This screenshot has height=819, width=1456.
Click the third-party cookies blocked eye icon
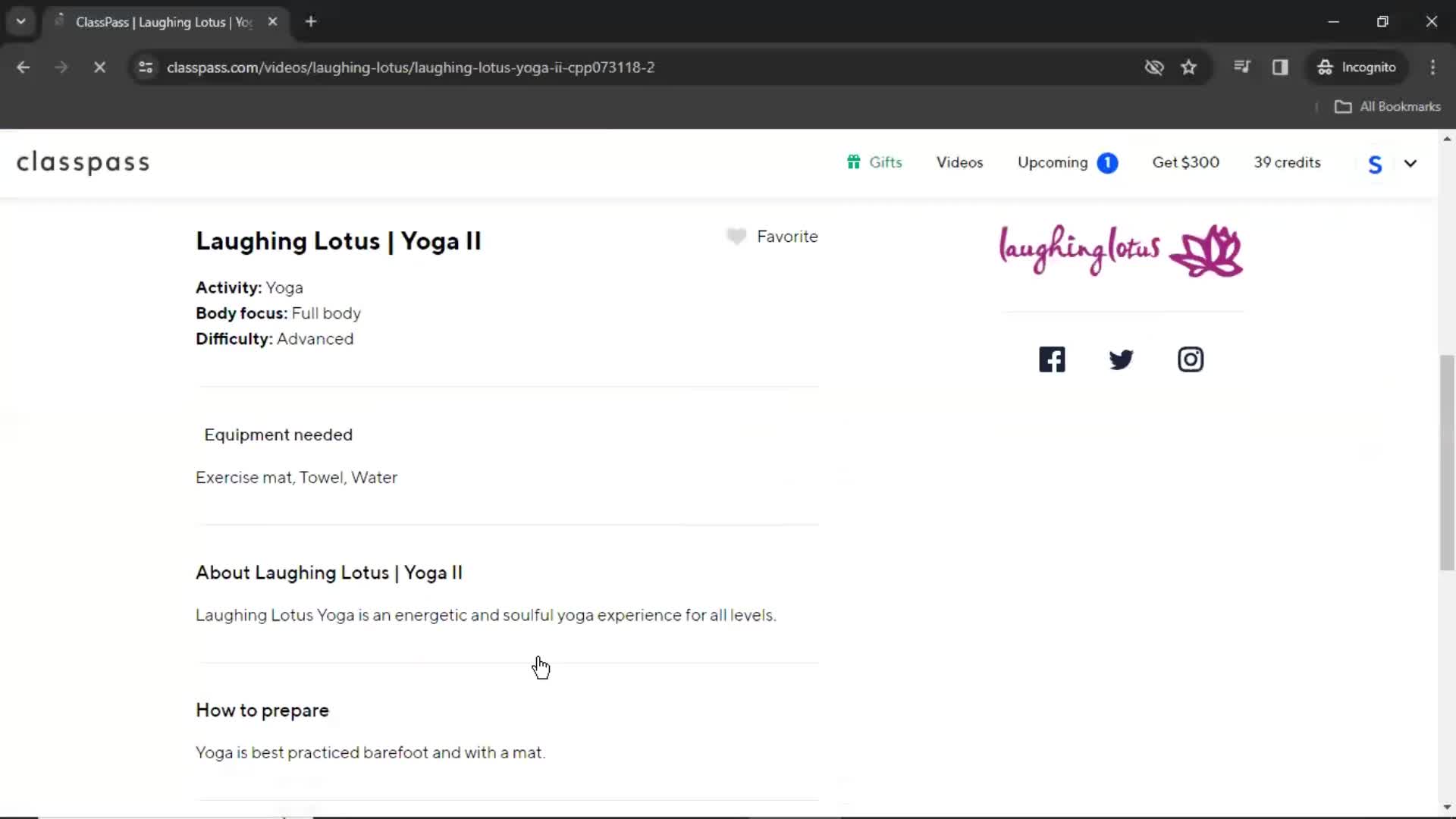[x=1154, y=67]
